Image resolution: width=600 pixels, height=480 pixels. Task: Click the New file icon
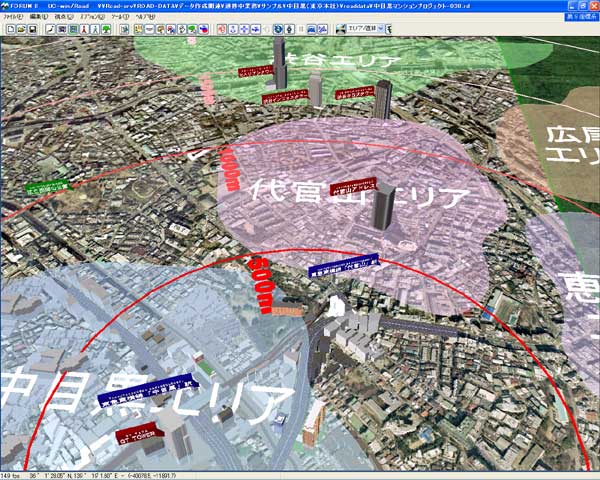point(11,29)
